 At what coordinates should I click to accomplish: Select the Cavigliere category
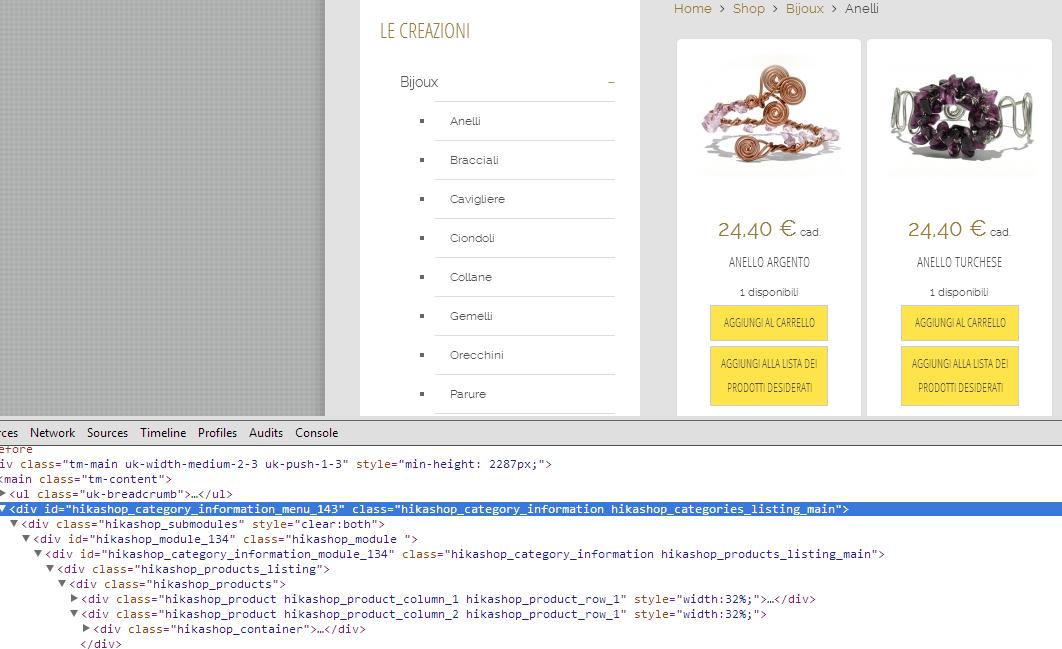pyautogui.click(x=477, y=199)
